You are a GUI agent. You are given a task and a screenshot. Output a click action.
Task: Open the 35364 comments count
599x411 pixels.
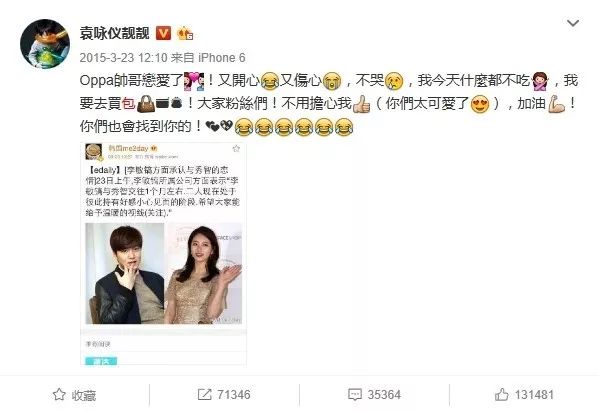pyautogui.click(x=384, y=395)
